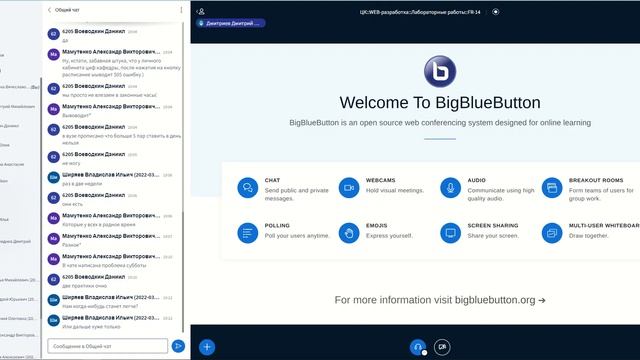Click the BREAKOUT ROOMS icon
640x360 pixels.
(x=552, y=188)
